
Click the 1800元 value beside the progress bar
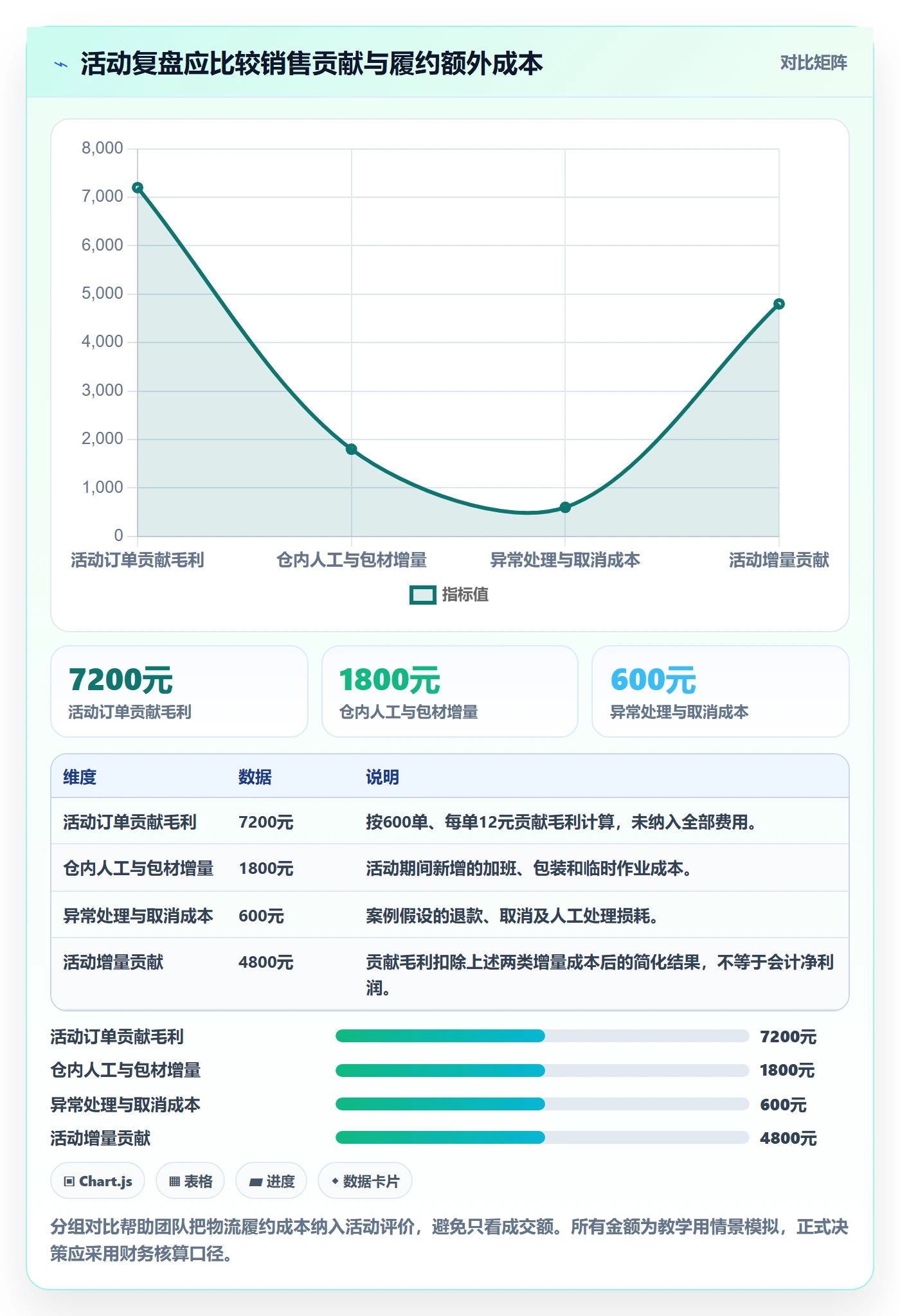pyautogui.click(x=788, y=1070)
